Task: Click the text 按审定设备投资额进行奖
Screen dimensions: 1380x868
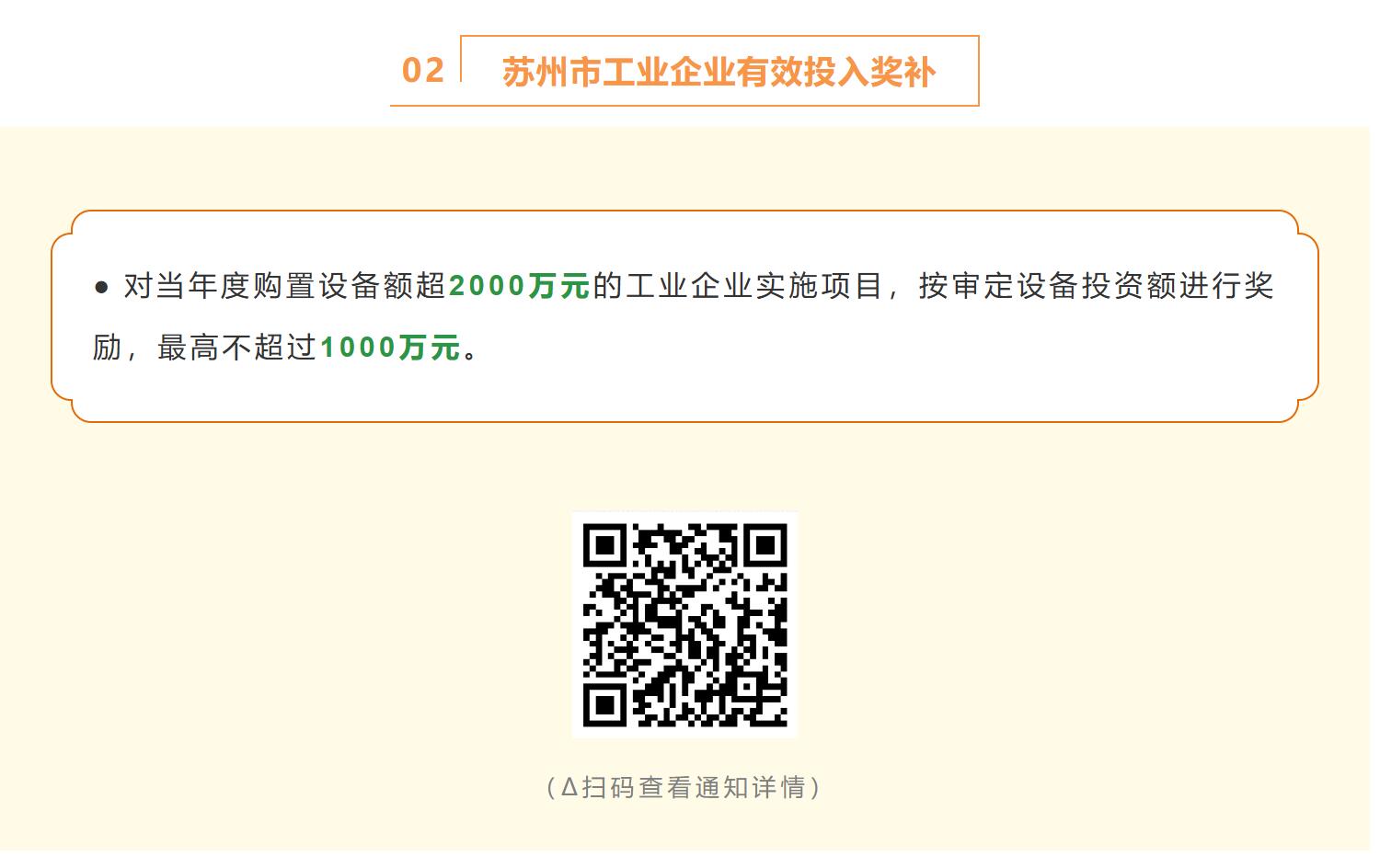Action: [1097, 286]
